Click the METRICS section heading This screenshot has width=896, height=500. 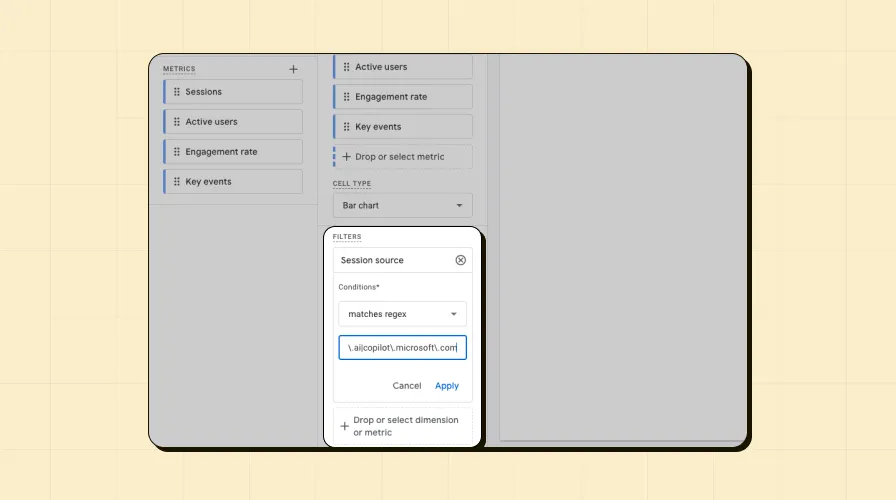click(179, 69)
